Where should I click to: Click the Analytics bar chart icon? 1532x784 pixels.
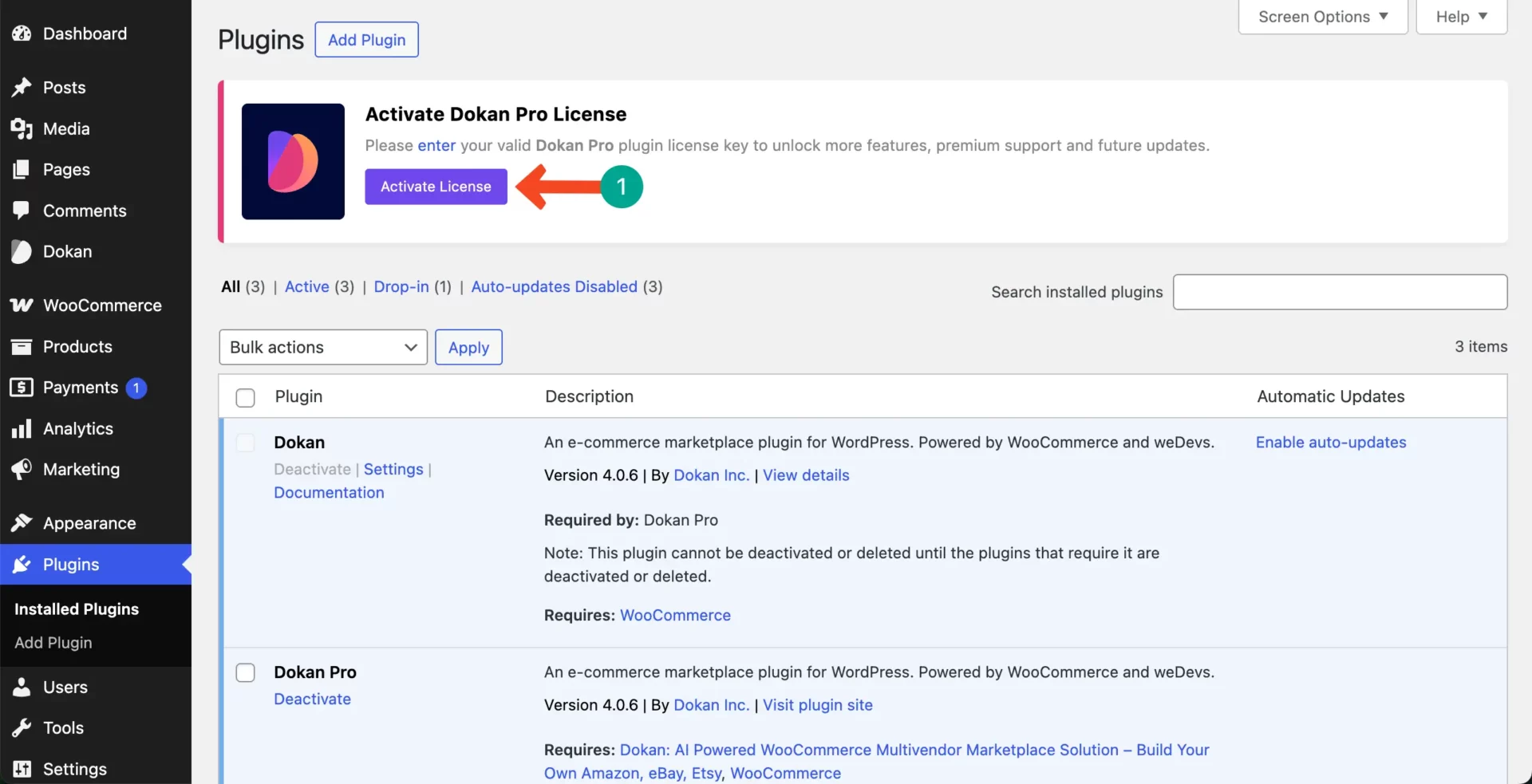[x=22, y=429]
